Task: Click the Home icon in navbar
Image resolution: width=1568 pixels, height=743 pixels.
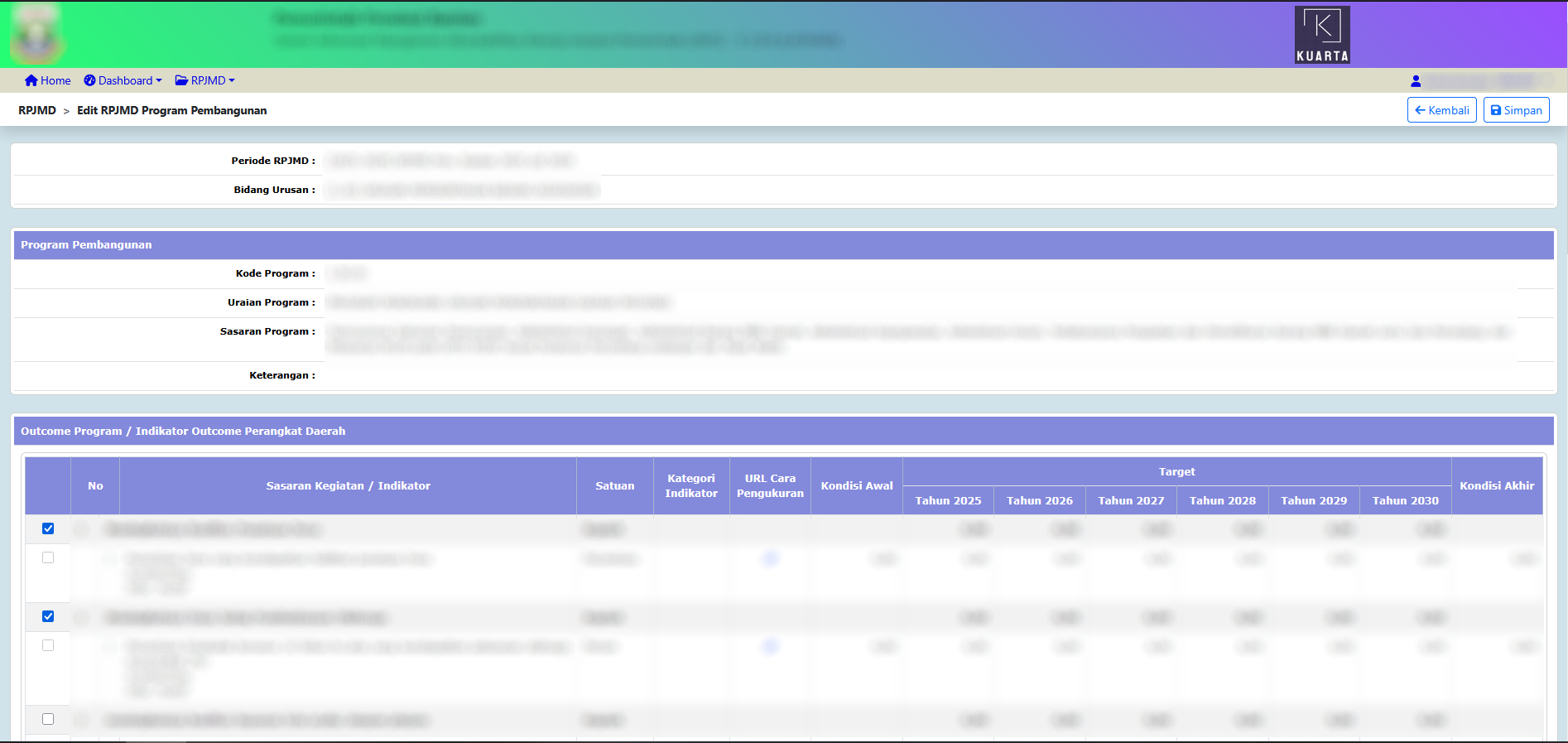Action: coord(31,80)
